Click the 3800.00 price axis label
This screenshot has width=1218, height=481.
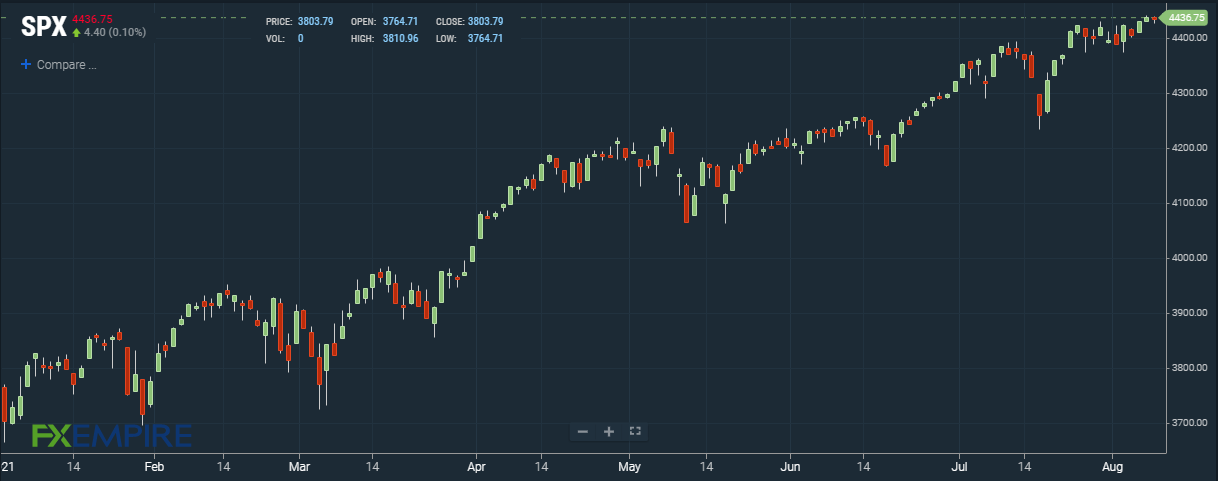1190,368
